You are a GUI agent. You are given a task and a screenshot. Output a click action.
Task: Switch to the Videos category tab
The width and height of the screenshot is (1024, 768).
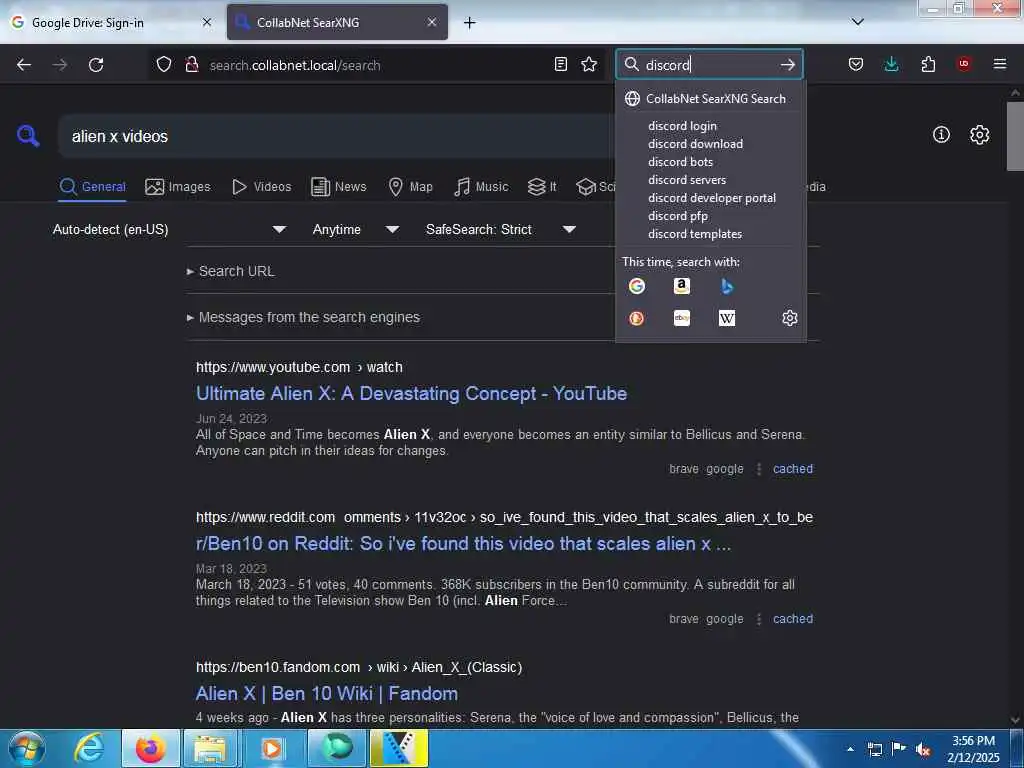[x=262, y=187]
